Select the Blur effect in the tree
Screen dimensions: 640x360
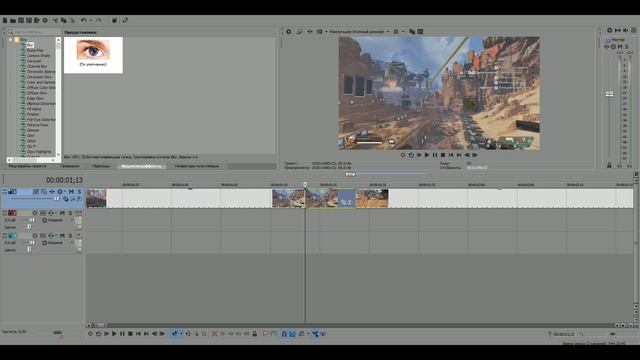[x=30, y=45]
